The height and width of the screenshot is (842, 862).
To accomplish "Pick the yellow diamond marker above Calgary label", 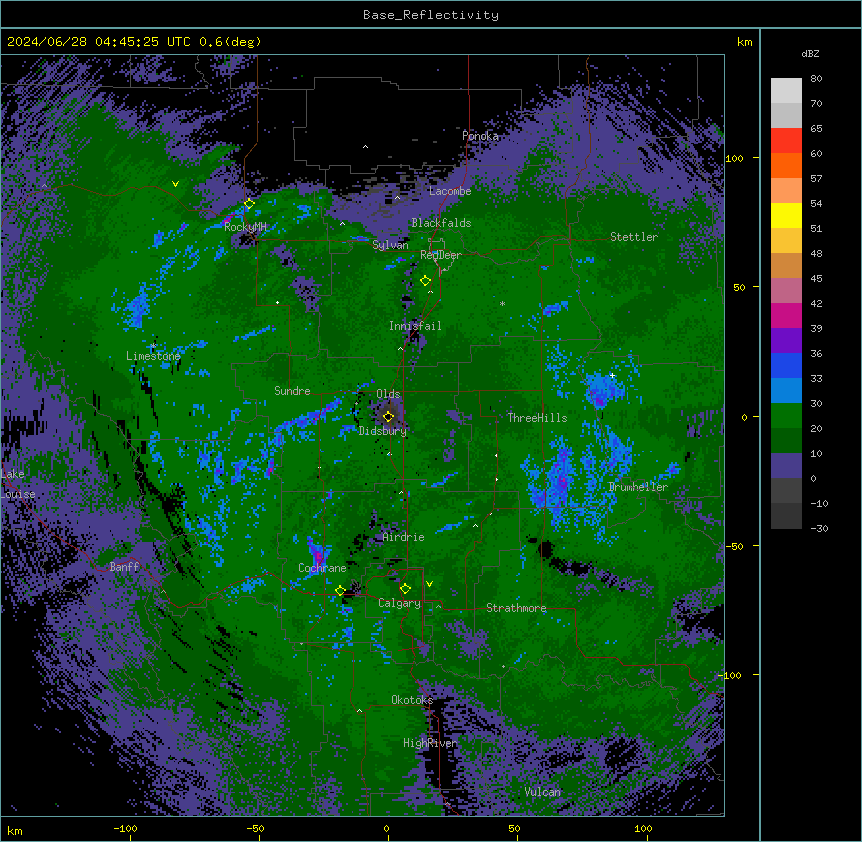I will click(x=405, y=589).
